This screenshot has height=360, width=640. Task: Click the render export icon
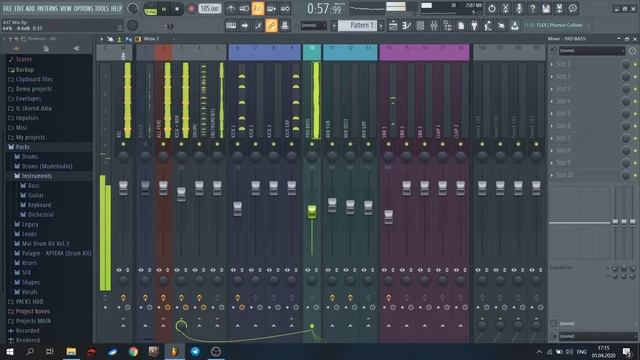tap(559, 9)
